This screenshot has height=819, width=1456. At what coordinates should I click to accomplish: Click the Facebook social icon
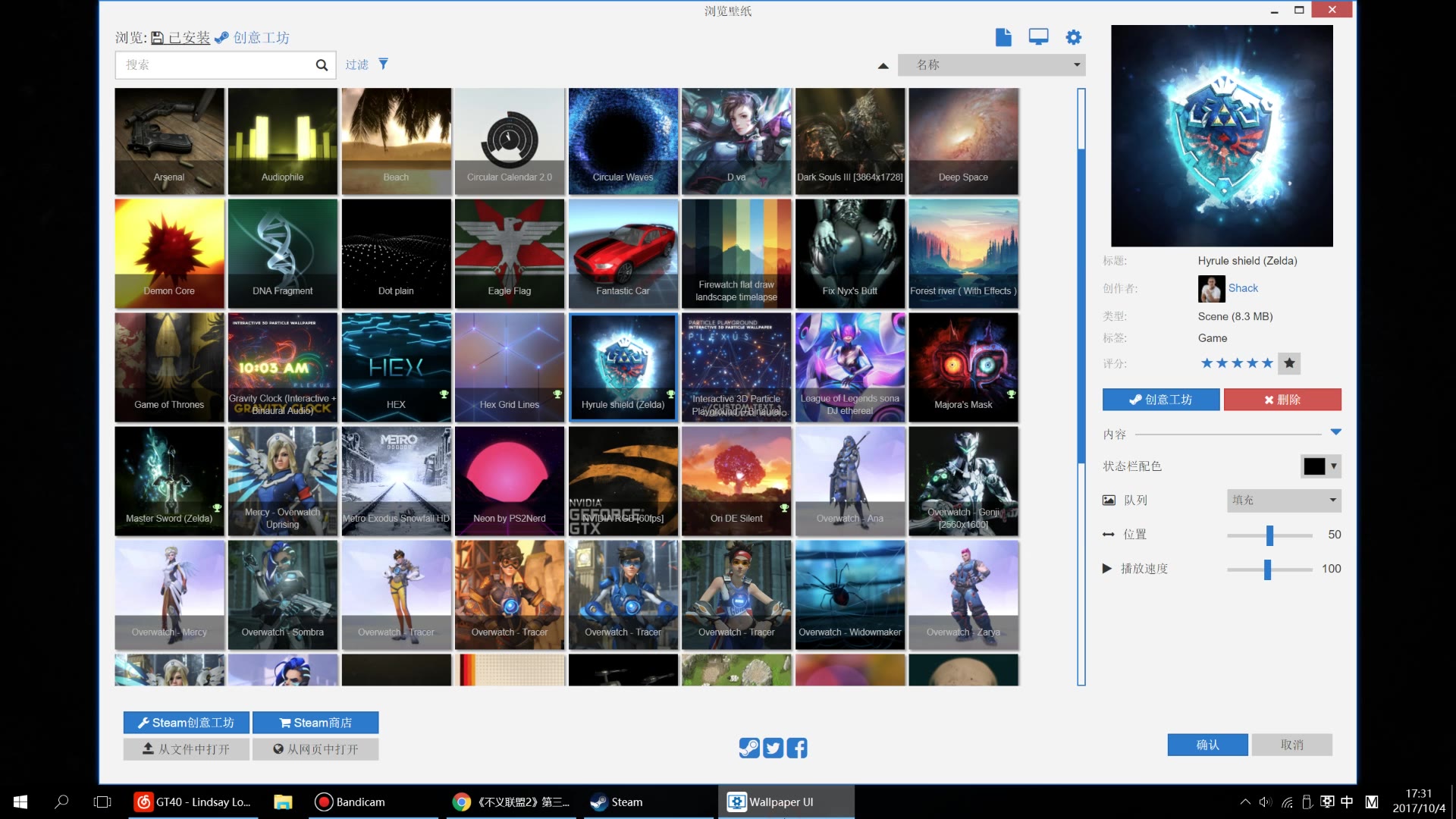pyautogui.click(x=797, y=748)
